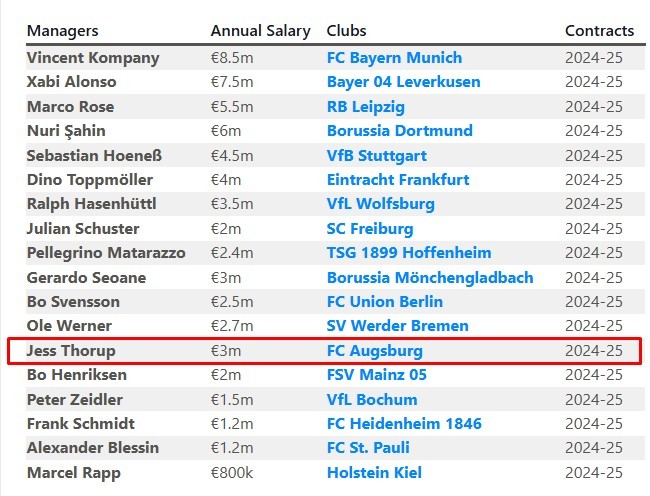Open the VfL Wolfsburg link

pos(380,204)
